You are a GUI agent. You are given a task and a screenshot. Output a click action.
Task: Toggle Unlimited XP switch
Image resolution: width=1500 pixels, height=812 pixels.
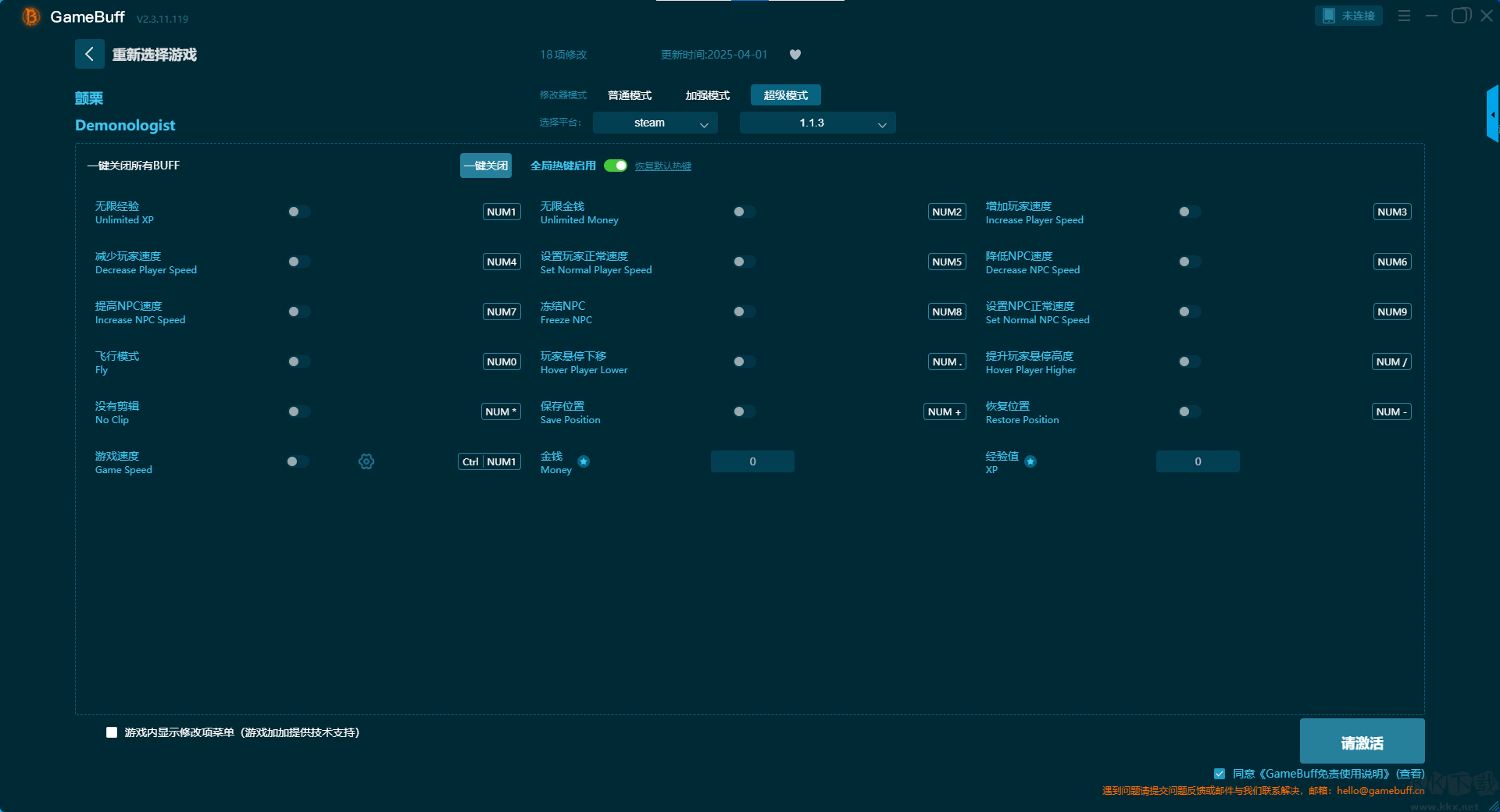(298, 212)
